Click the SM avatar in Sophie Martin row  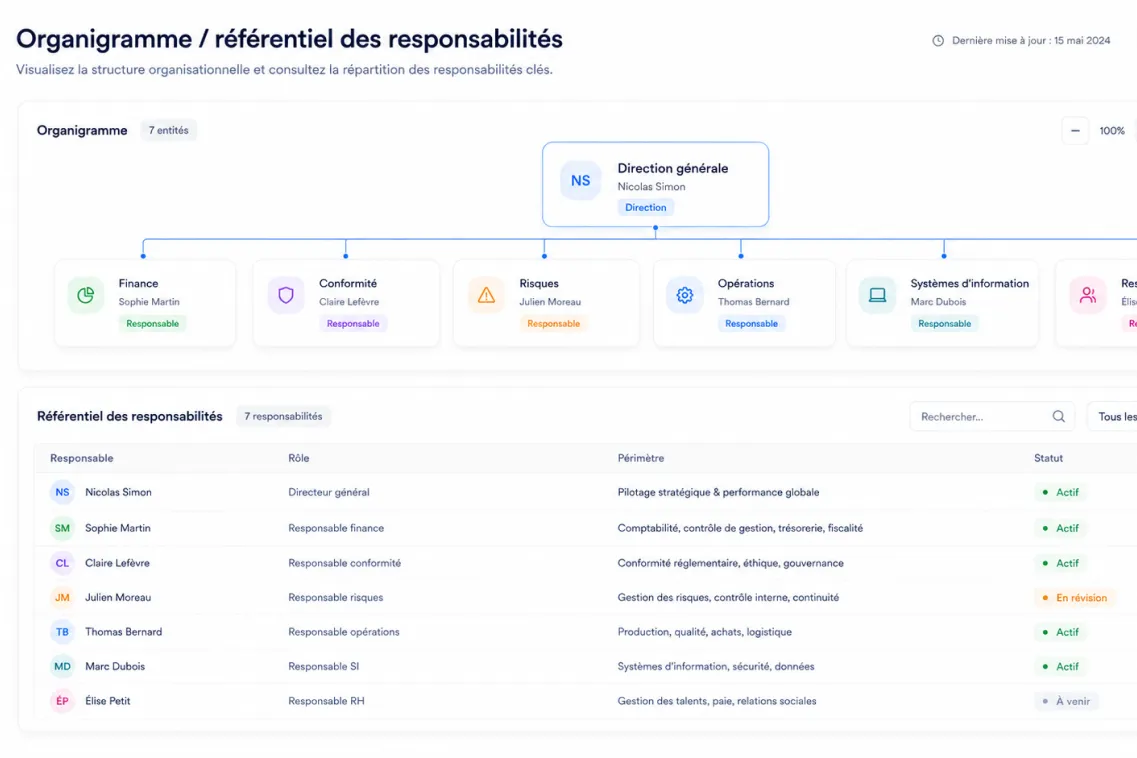(x=62, y=528)
